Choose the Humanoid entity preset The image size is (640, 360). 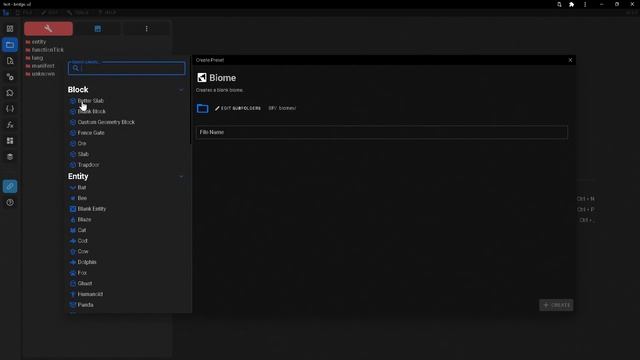[86, 294]
